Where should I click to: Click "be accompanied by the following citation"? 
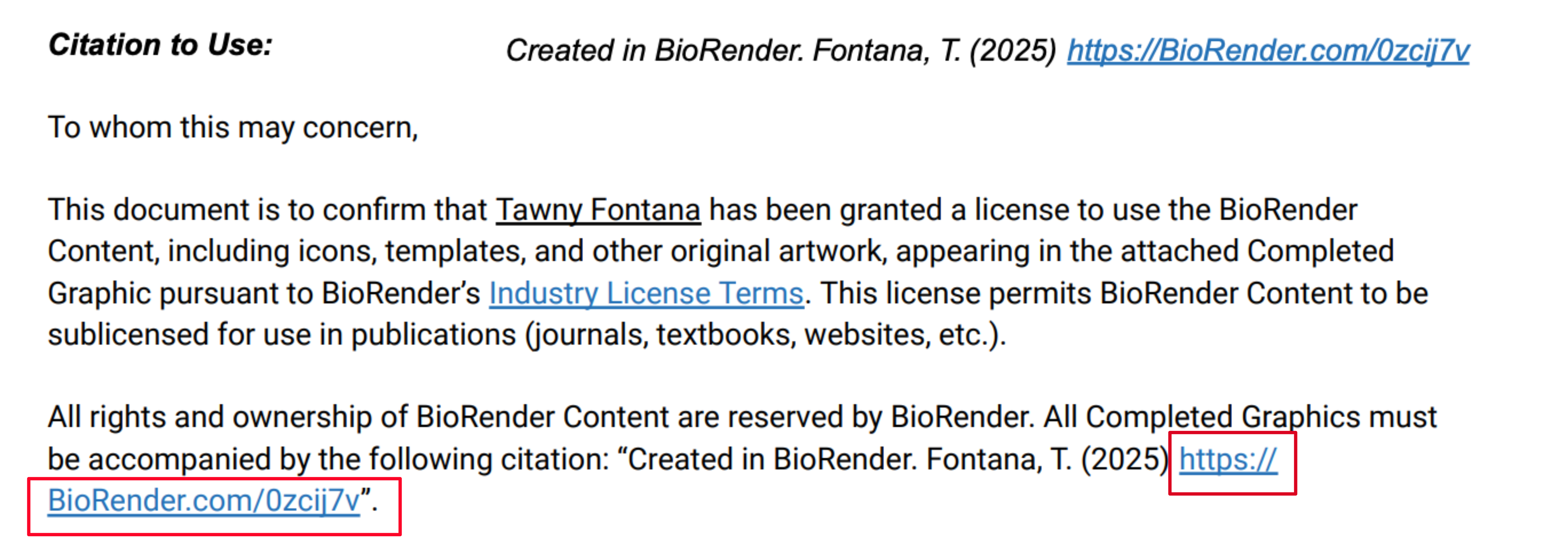329,460
